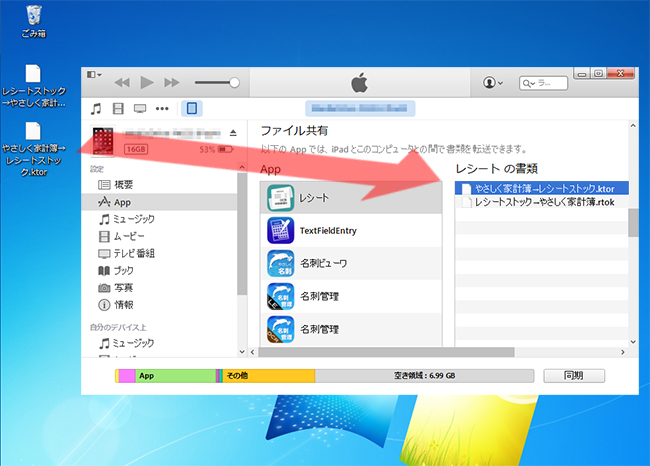
Task: Eject the iPad device
Action: tap(233, 133)
